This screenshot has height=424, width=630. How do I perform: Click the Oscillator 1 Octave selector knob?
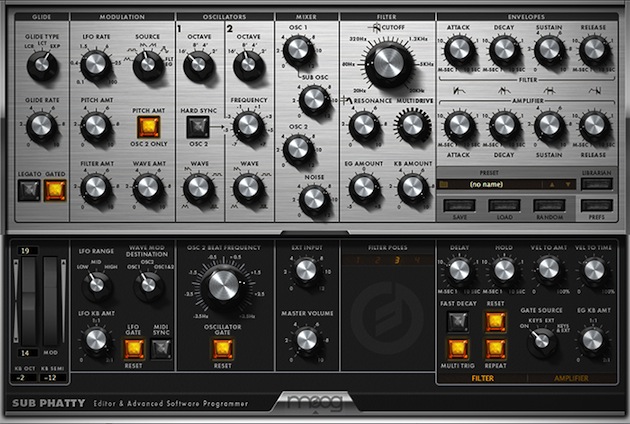point(198,64)
